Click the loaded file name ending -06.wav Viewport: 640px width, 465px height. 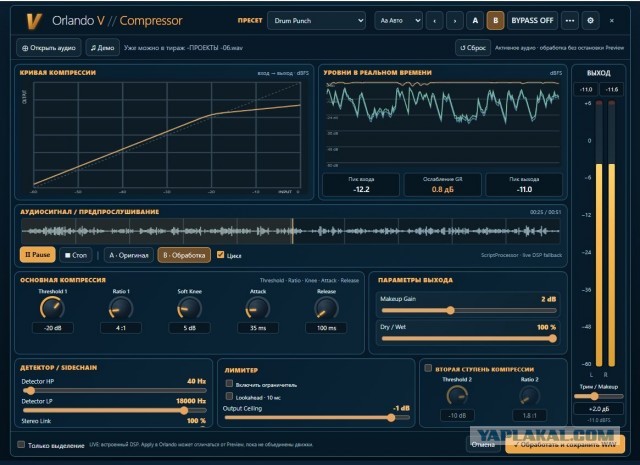pos(183,48)
